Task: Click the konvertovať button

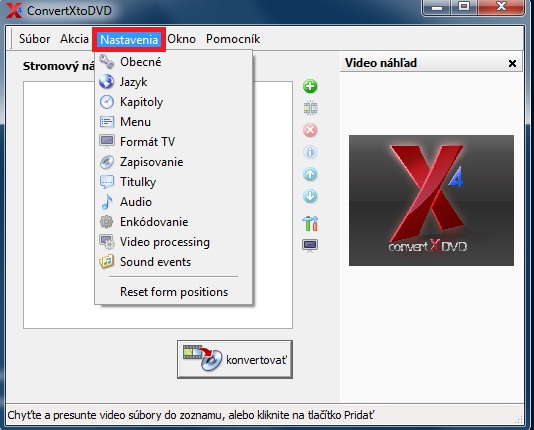Action: pos(235,359)
